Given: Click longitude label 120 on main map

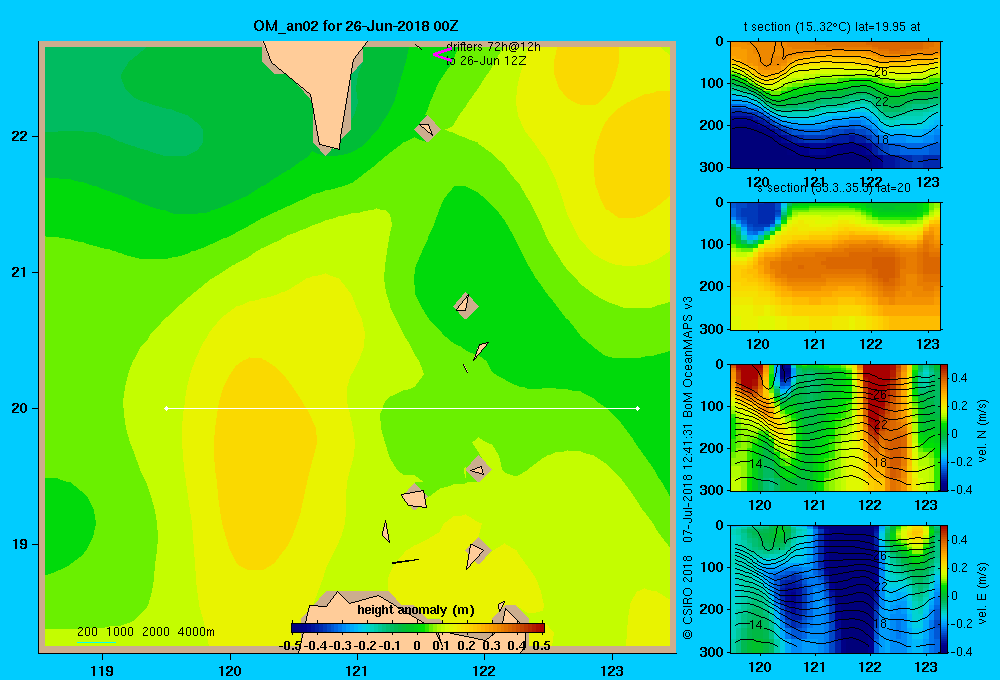Looking at the screenshot, I should pos(230,670).
